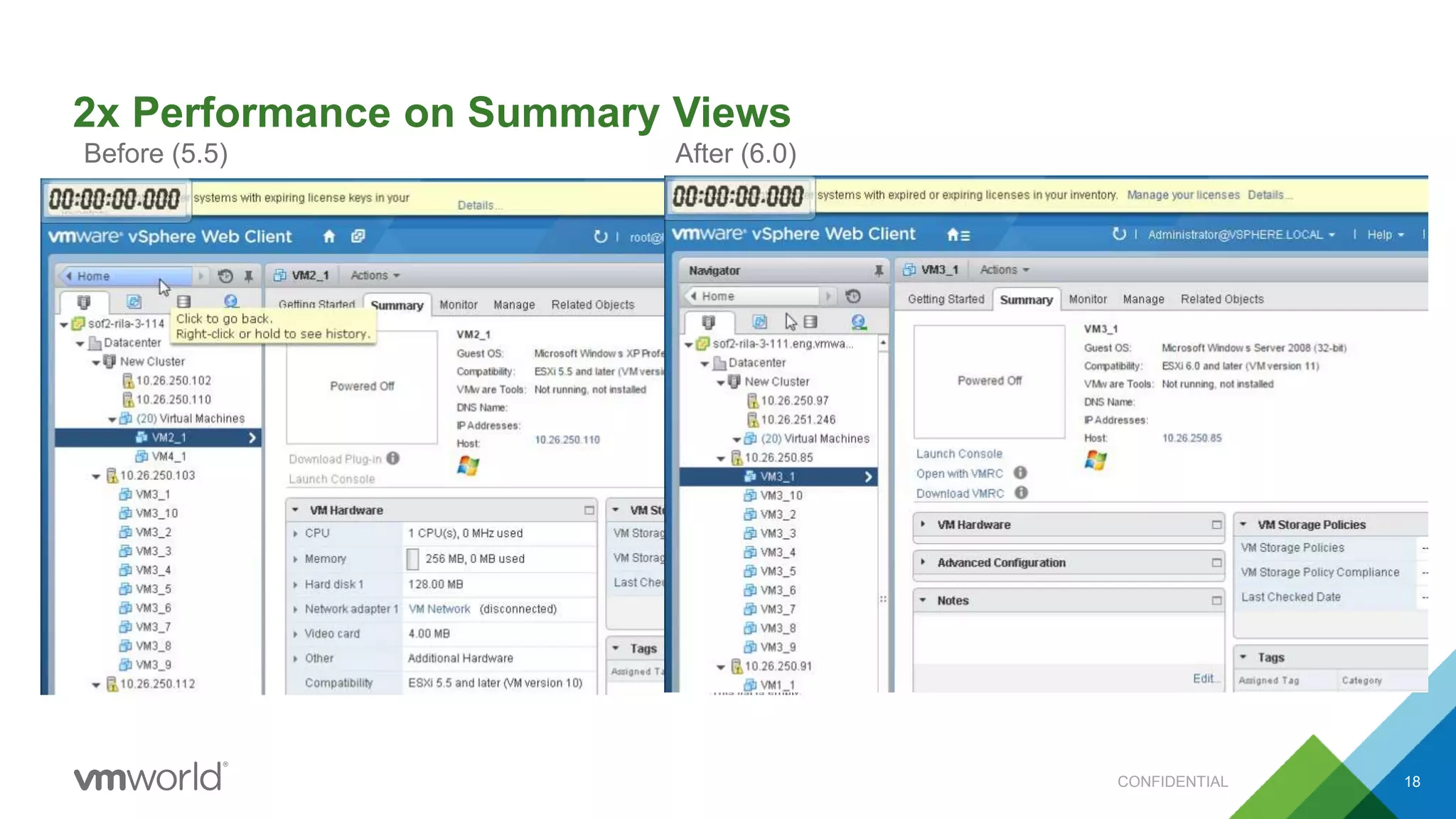Image resolution: width=1456 pixels, height=819 pixels.
Task: Expand Advanced Configuration panel
Action: pos(923,562)
